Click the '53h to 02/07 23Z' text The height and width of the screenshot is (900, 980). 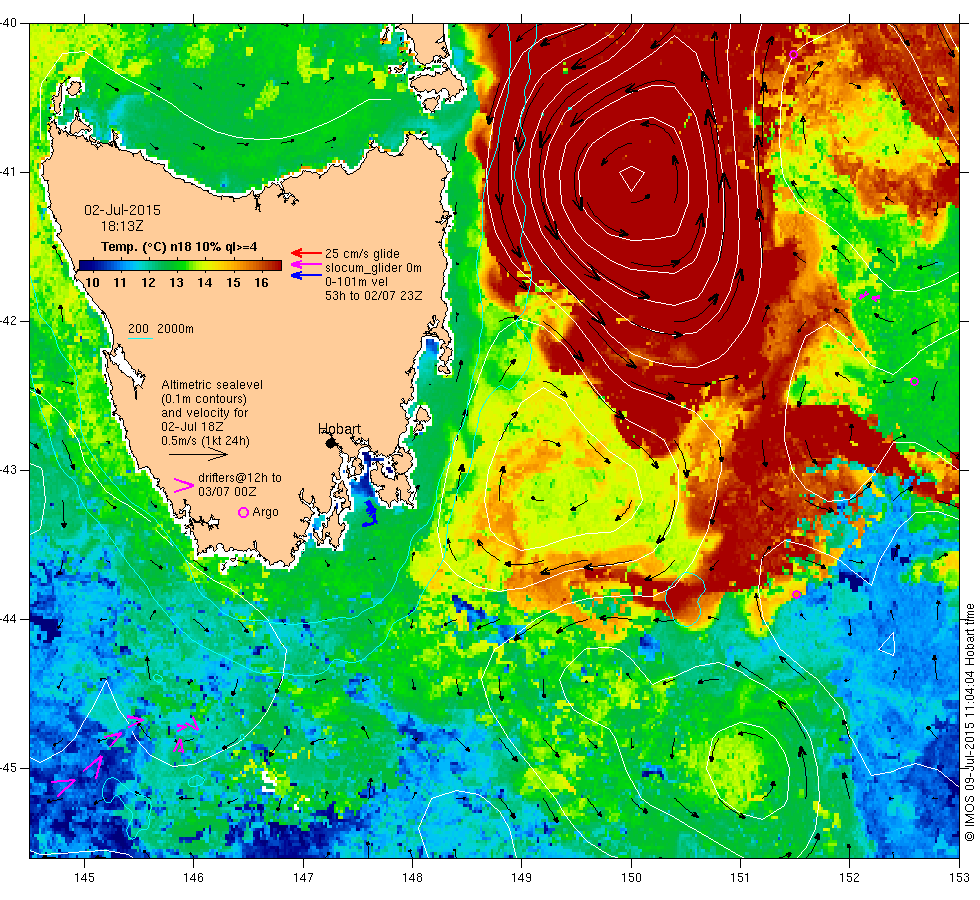point(374,296)
